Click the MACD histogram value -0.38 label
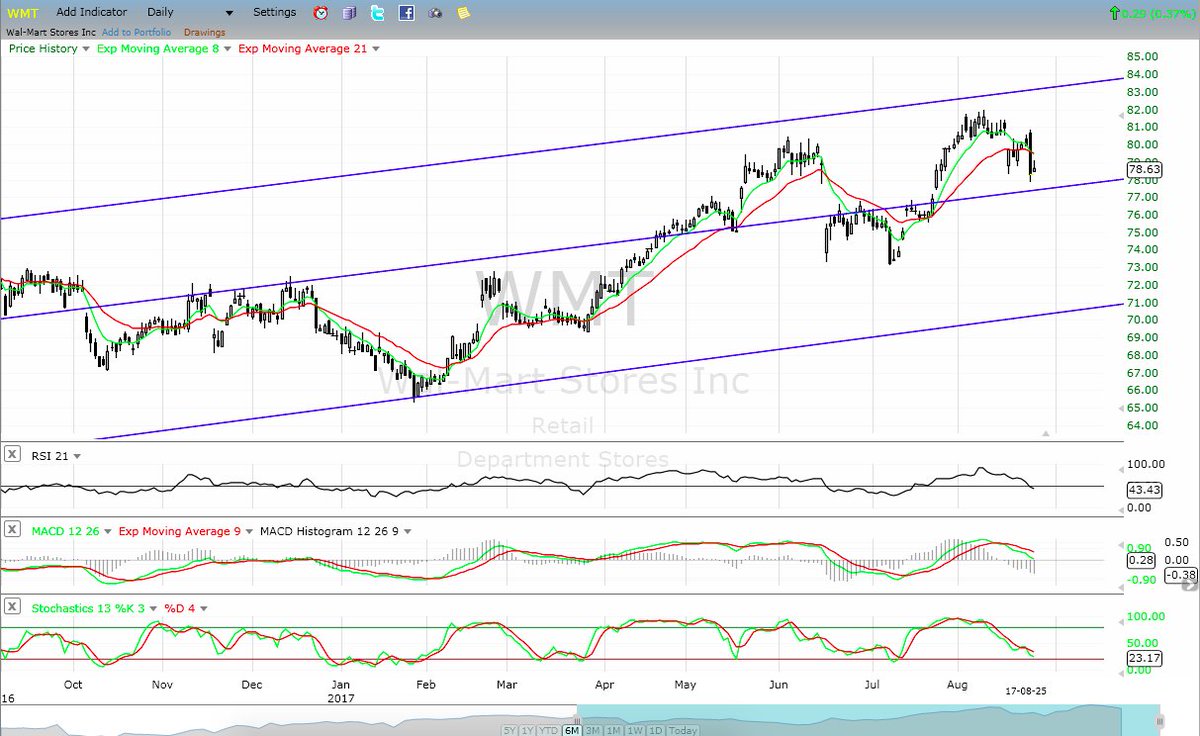The width and height of the screenshot is (1200, 736). tap(1180, 574)
